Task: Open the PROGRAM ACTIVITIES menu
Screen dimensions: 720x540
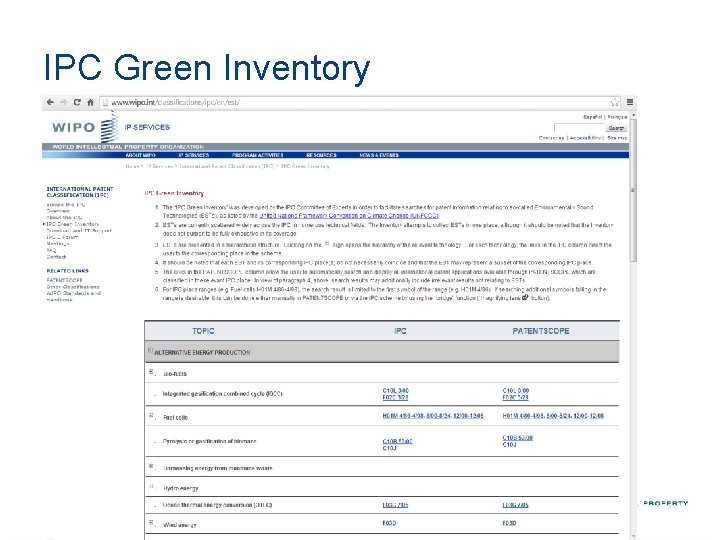Action: click(258, 155)
